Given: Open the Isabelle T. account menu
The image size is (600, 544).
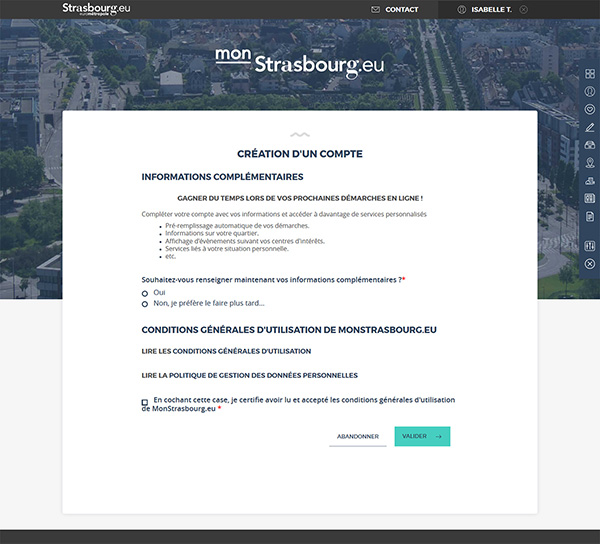Looking at the screenshot, I should click(x=491, y=10).
